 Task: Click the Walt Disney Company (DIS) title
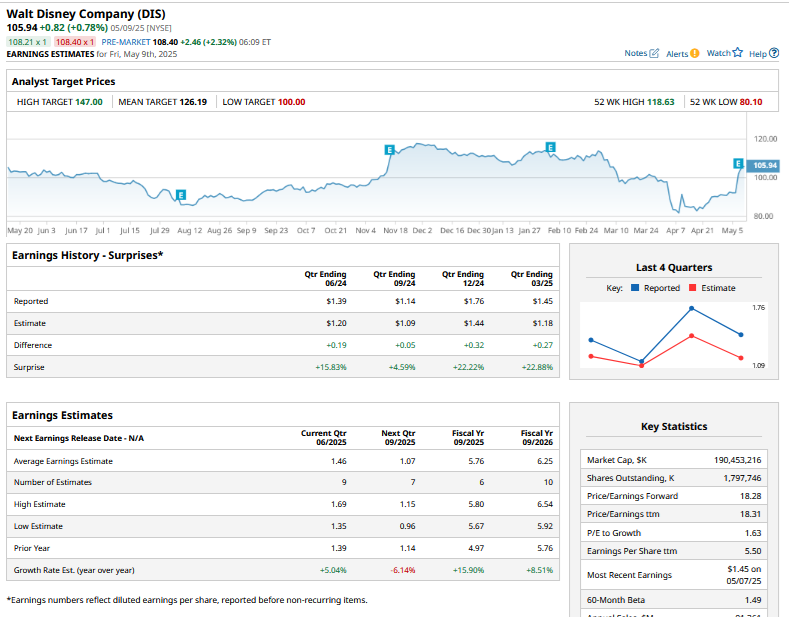click(x=85, y=14)
